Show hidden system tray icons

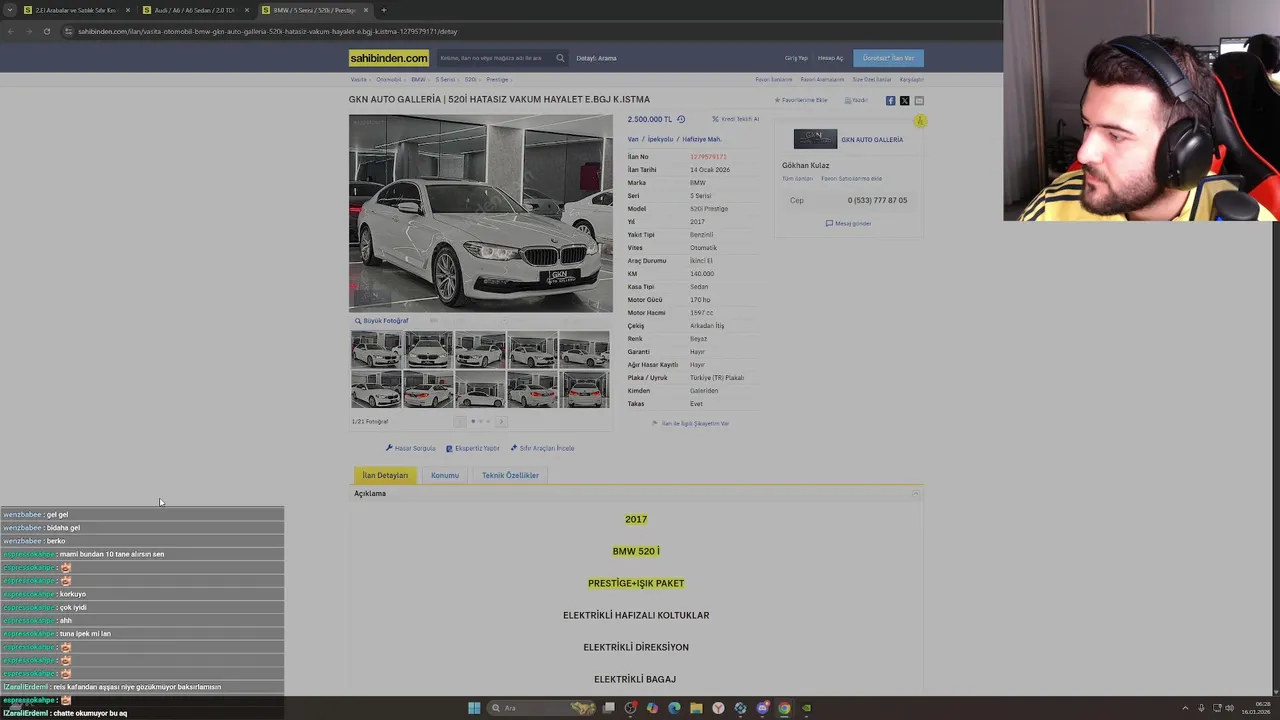(x=1185, y=708)
